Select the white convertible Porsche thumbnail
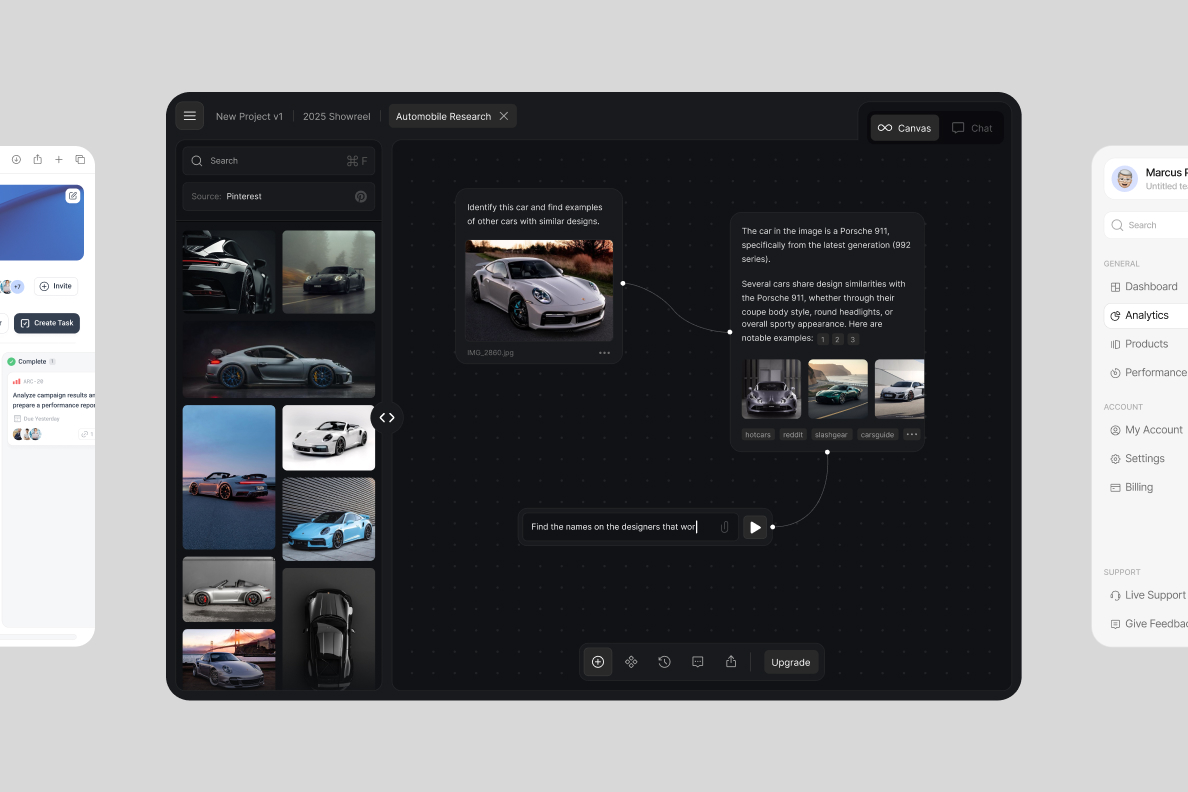 (329, 437)
